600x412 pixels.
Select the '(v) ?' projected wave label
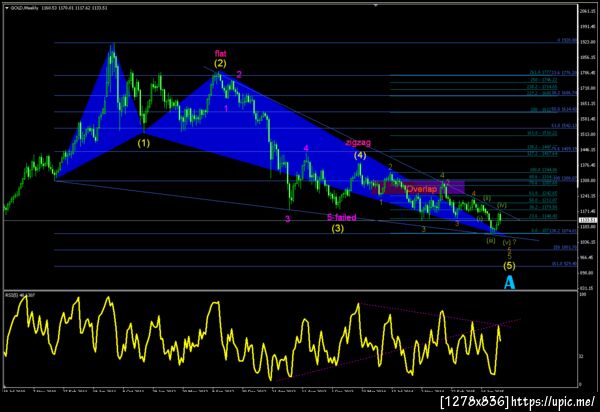click(510, 242)
